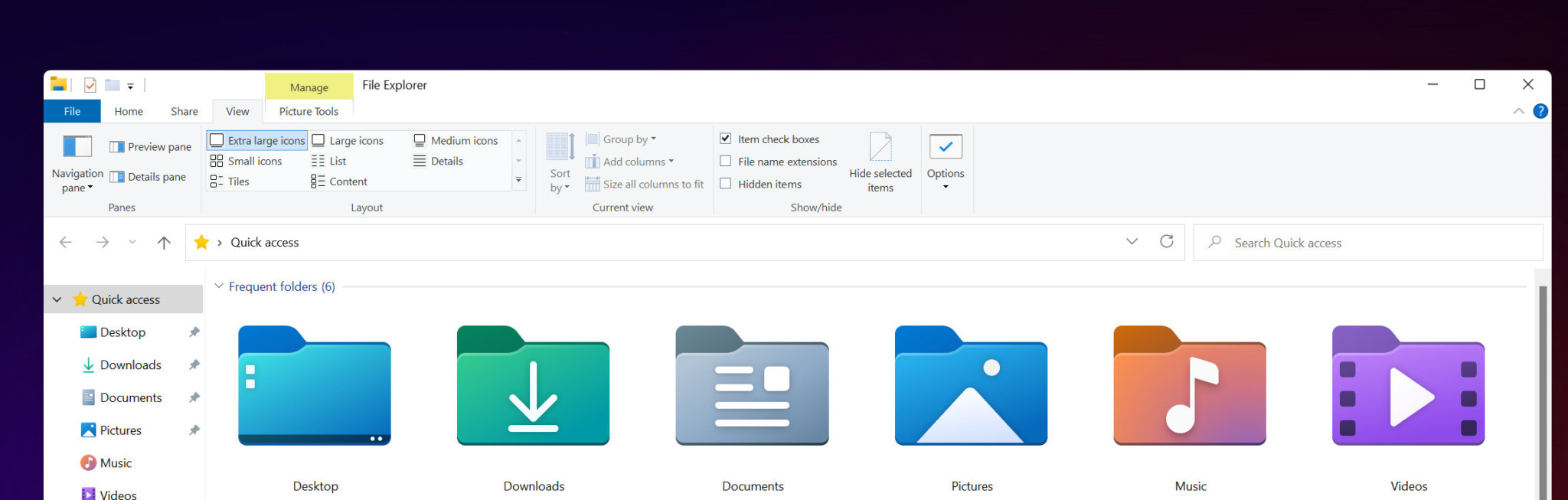
Task: Toggle the Preview pane
Action: pos(150,147)
